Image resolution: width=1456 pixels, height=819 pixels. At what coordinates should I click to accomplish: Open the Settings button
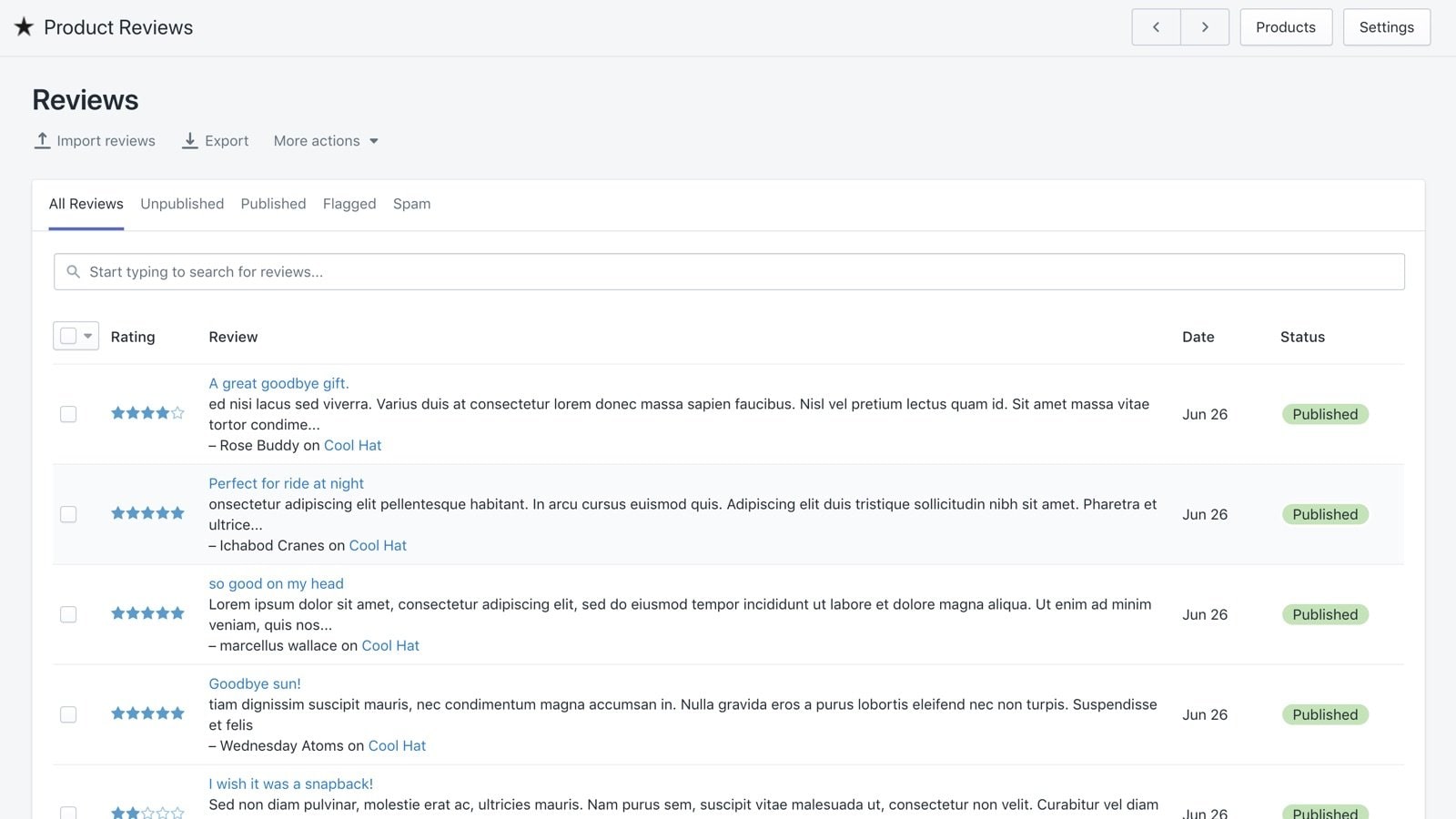[x=1386, y=27]
